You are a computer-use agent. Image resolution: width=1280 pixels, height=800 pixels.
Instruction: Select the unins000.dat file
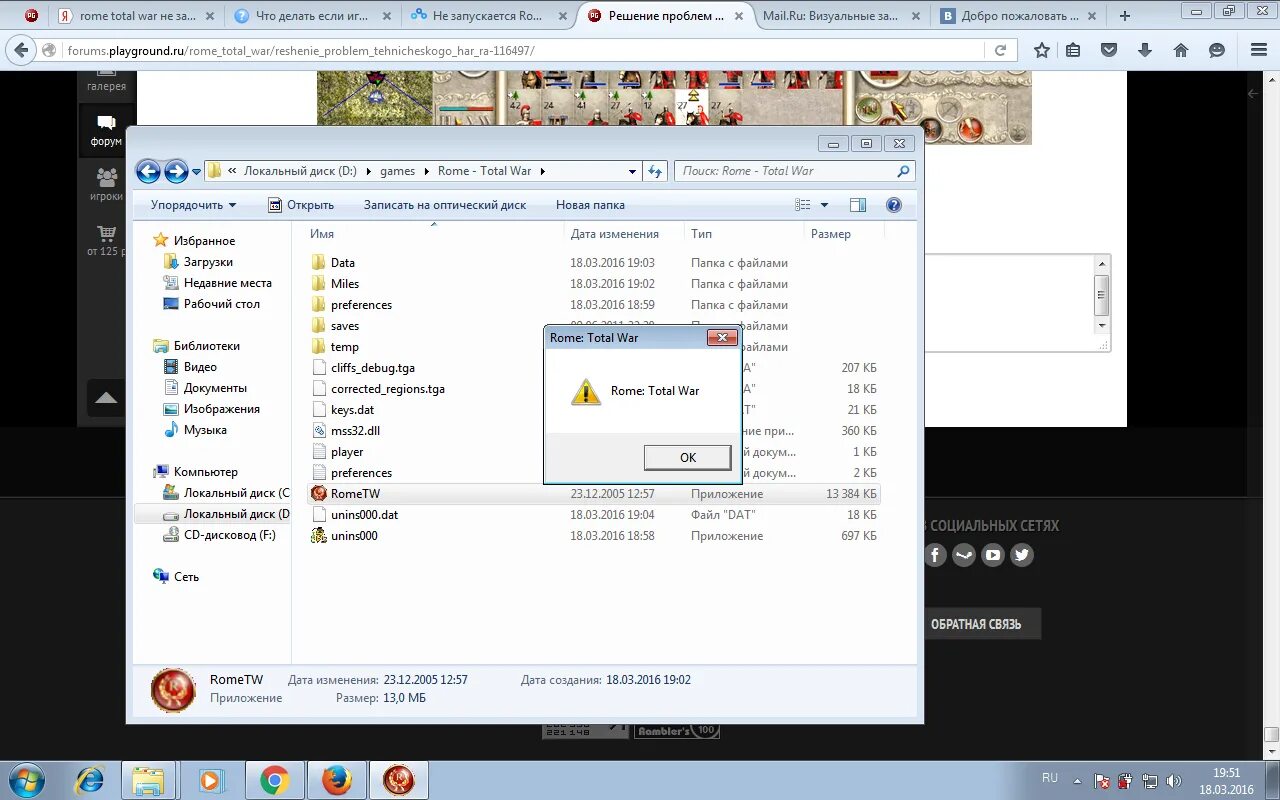pyautogui.click(x=364, y=515)
